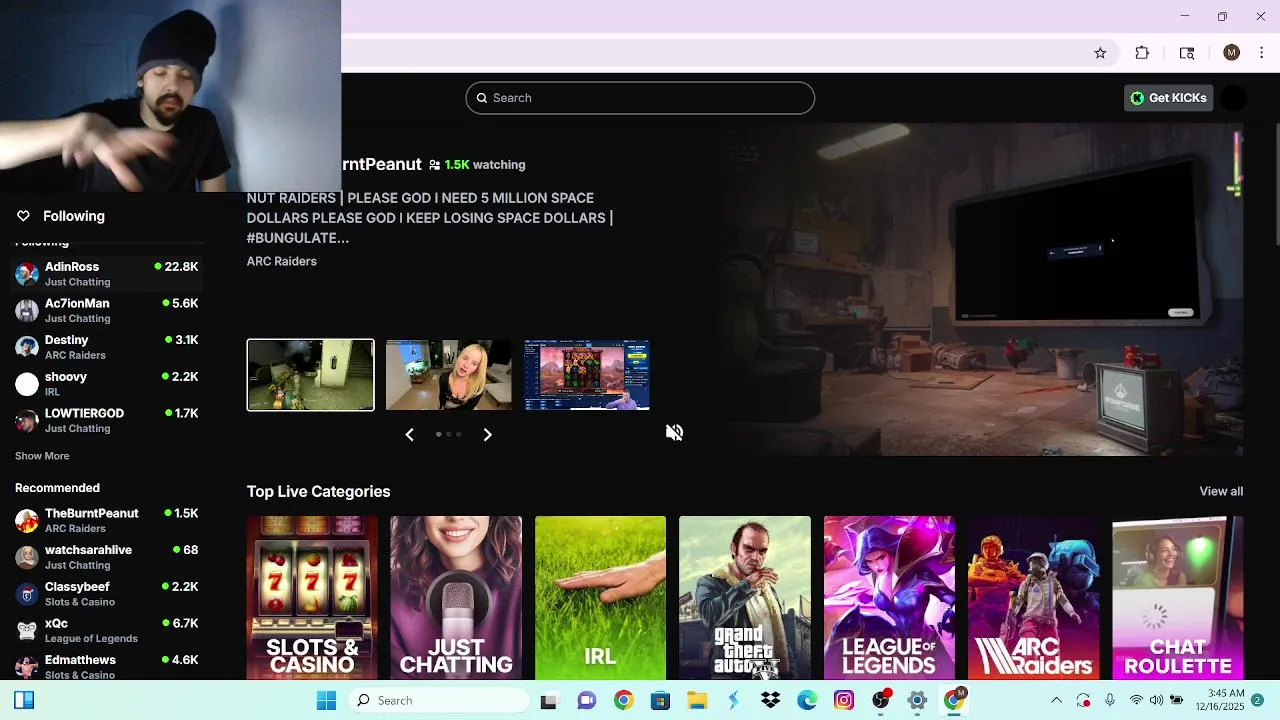Click the microphone tray icon
Screen dimensions: 1280x720
point(1110,700)
